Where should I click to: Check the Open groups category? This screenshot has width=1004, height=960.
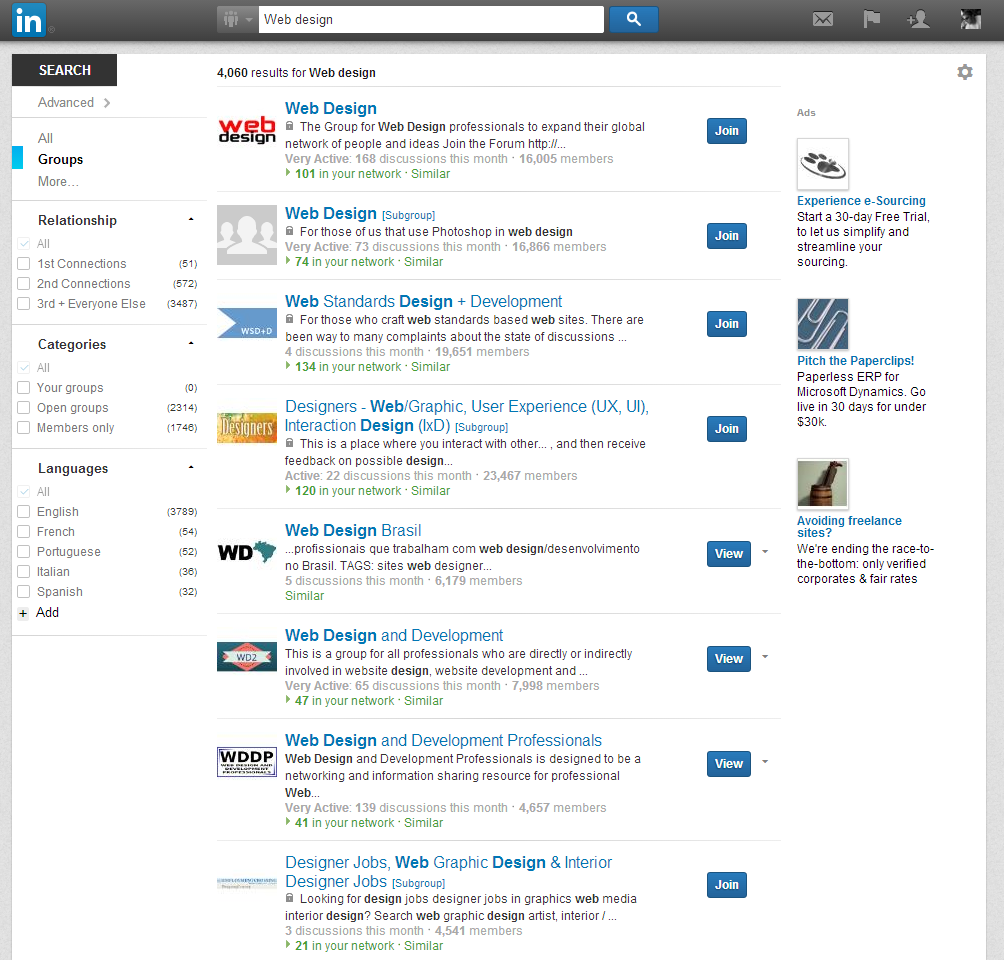pos(24,407)
